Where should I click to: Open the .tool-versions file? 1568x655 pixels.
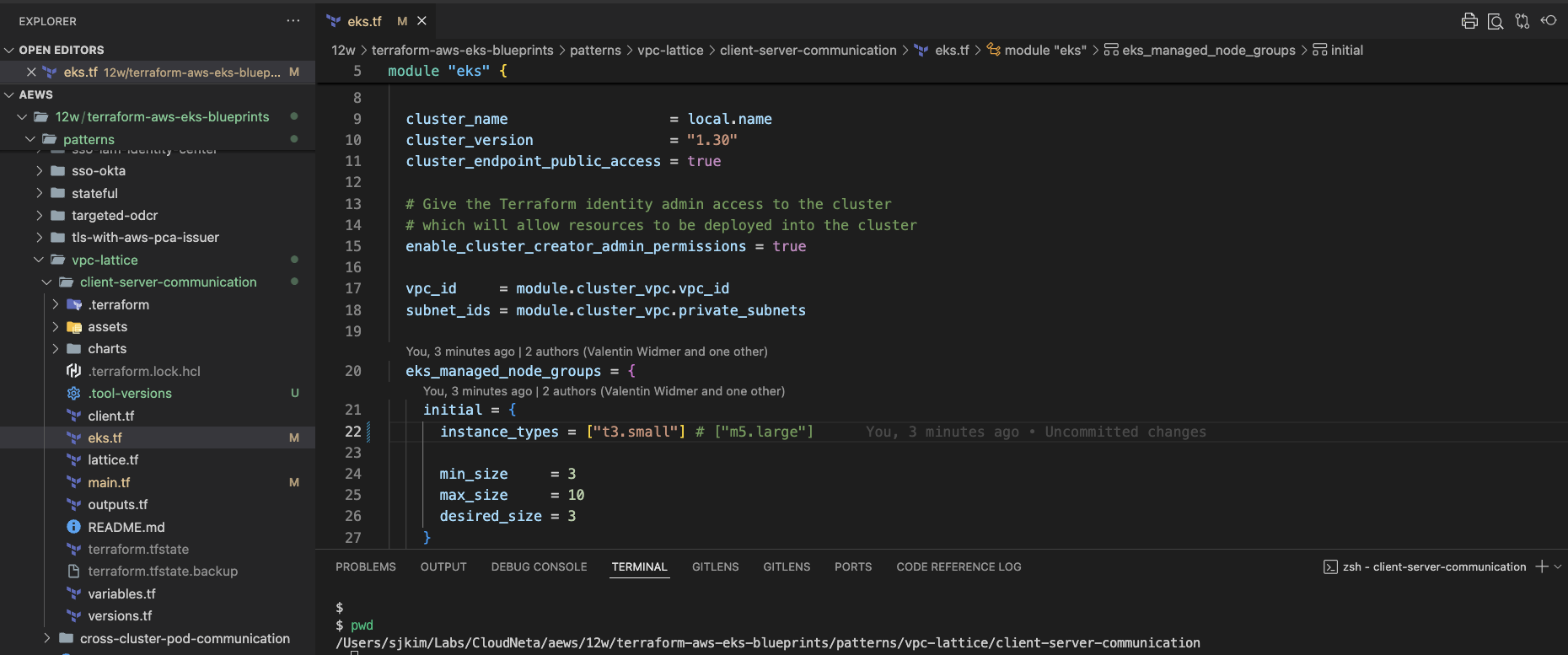point(130,394)
